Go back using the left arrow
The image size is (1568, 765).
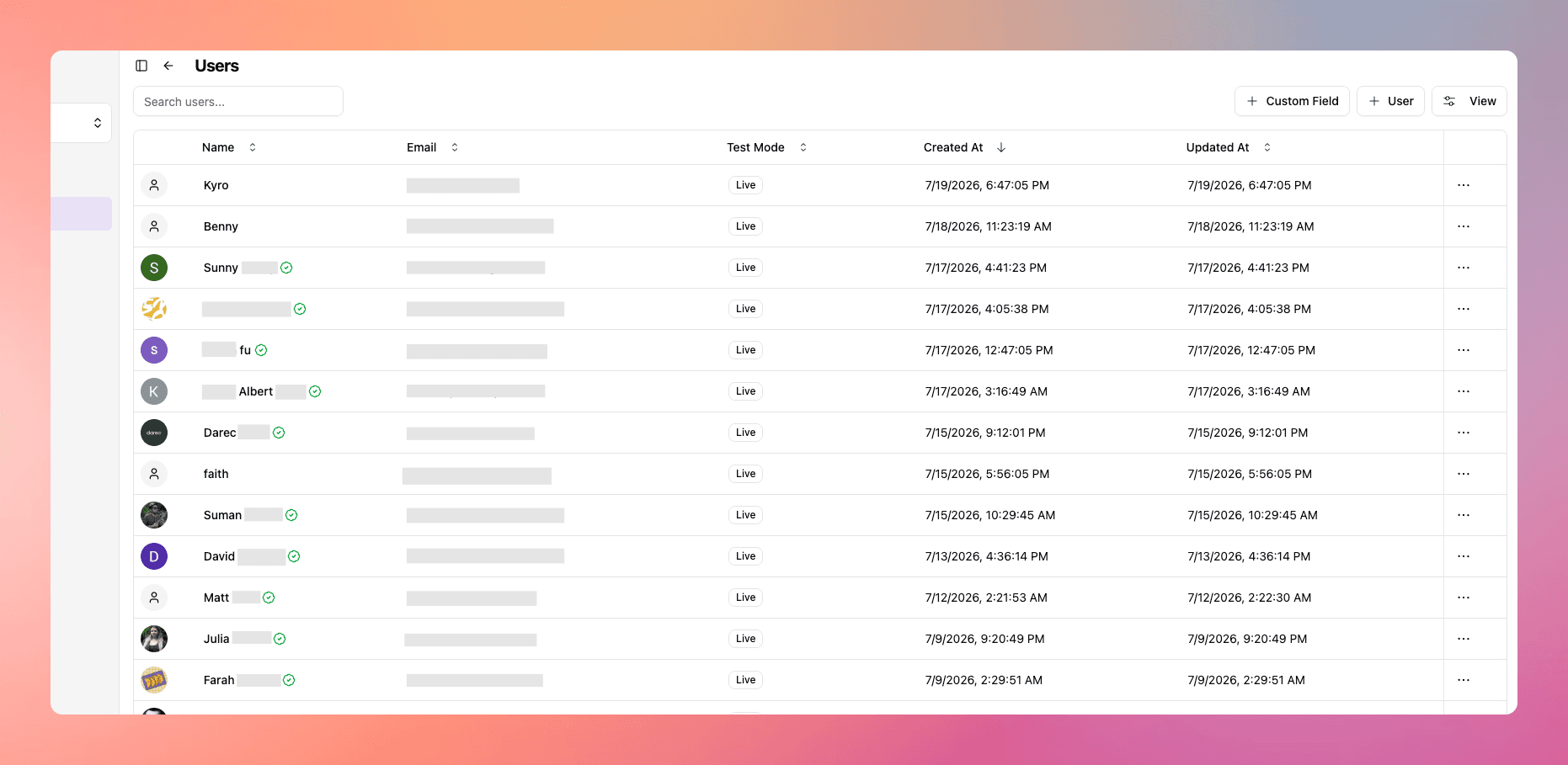click(x=168, y=66)
